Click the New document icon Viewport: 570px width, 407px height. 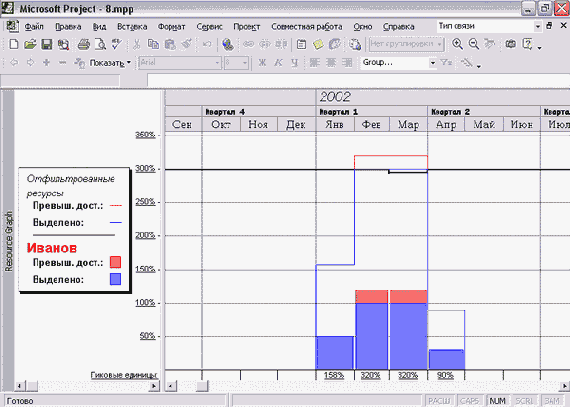pyautogui.click(x=13, y=44)
